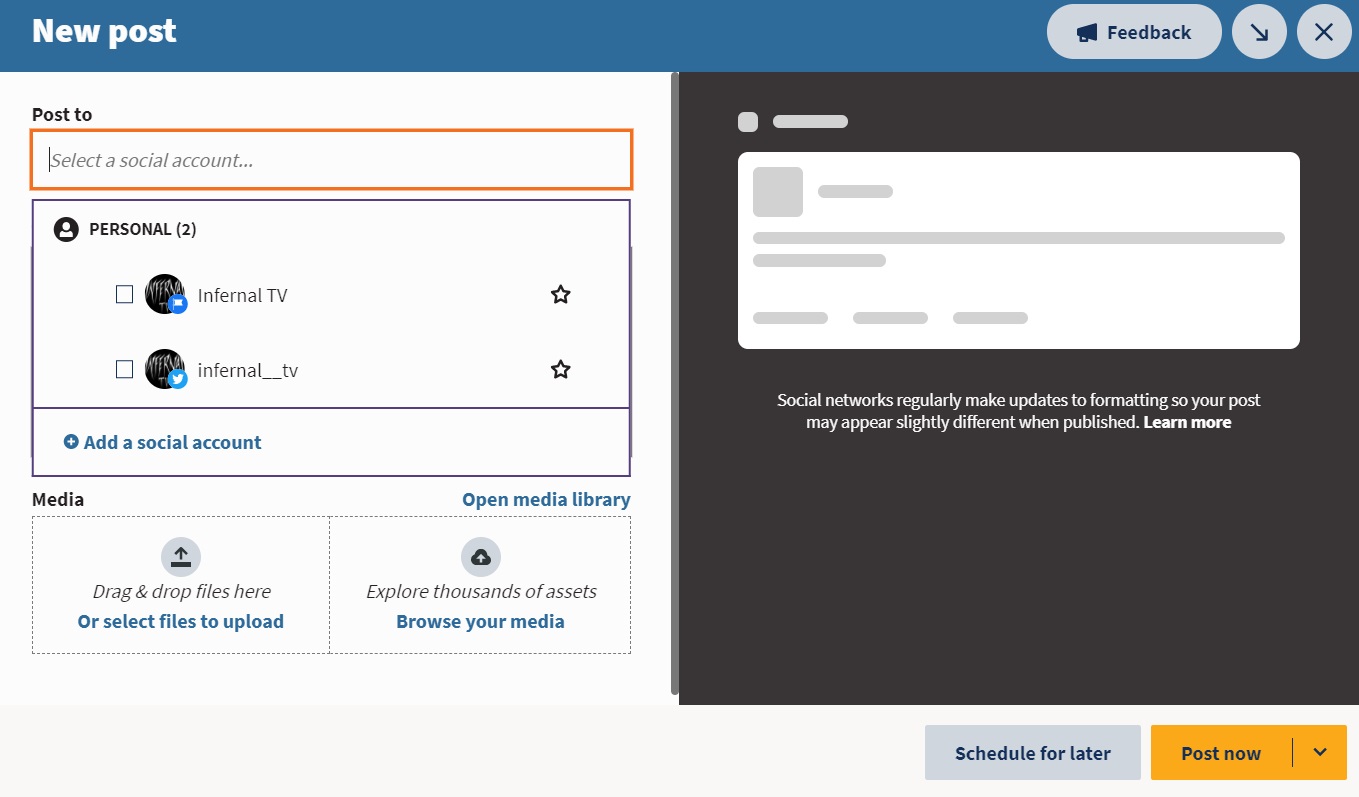The height and width of the screenshot is (797, 1359).
Task: Focus the Select a social account field
Action: tap(332, 160)
